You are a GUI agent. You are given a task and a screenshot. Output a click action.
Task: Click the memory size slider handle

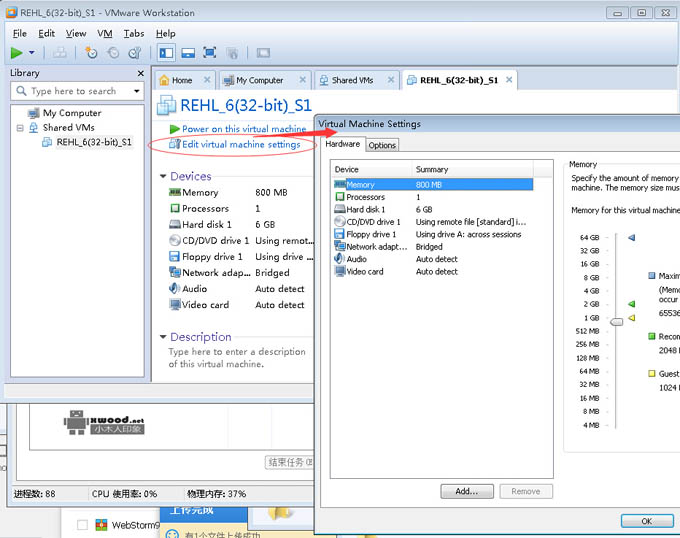pos(616,322)
